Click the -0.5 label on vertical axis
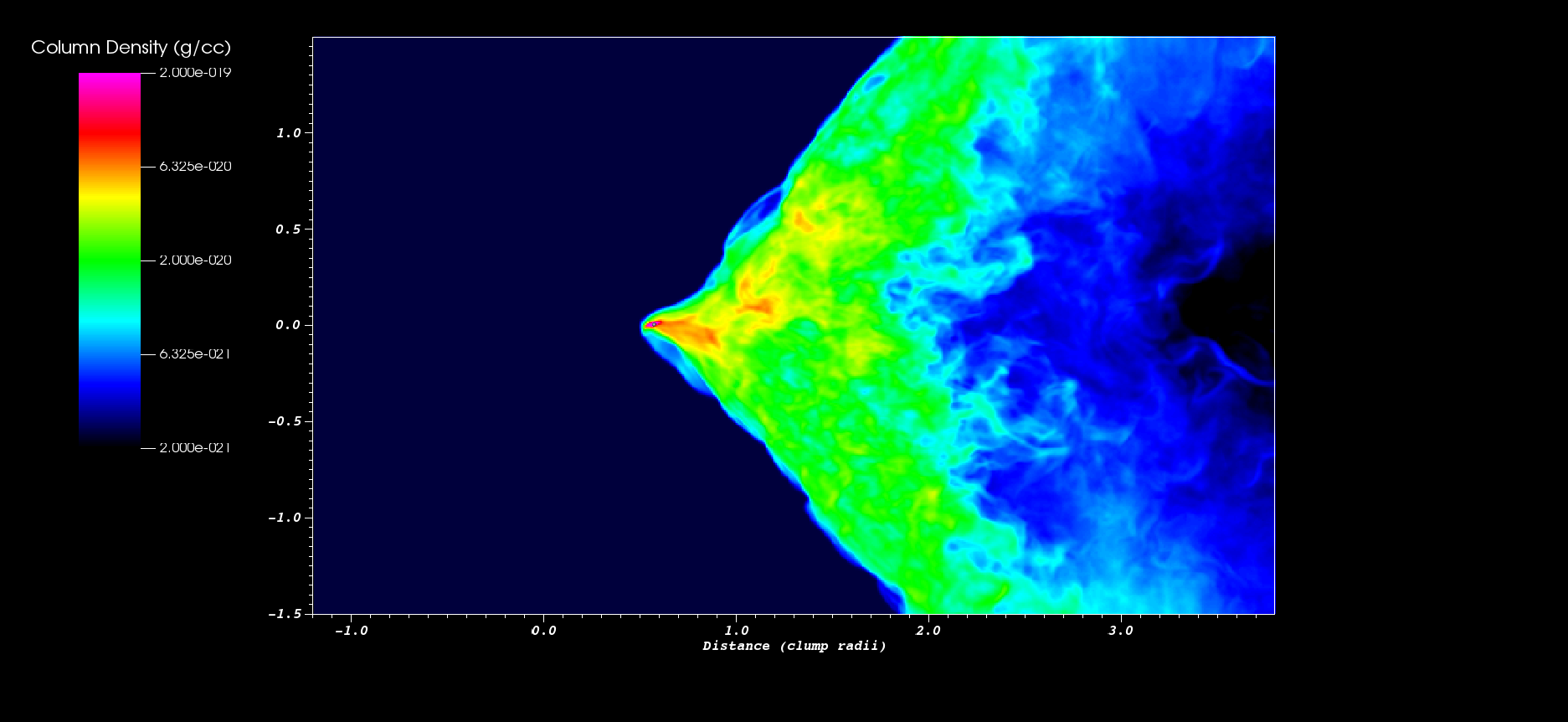Image resolution: width=1568 pixels, height=722 pixels. (x=285, y=421)
